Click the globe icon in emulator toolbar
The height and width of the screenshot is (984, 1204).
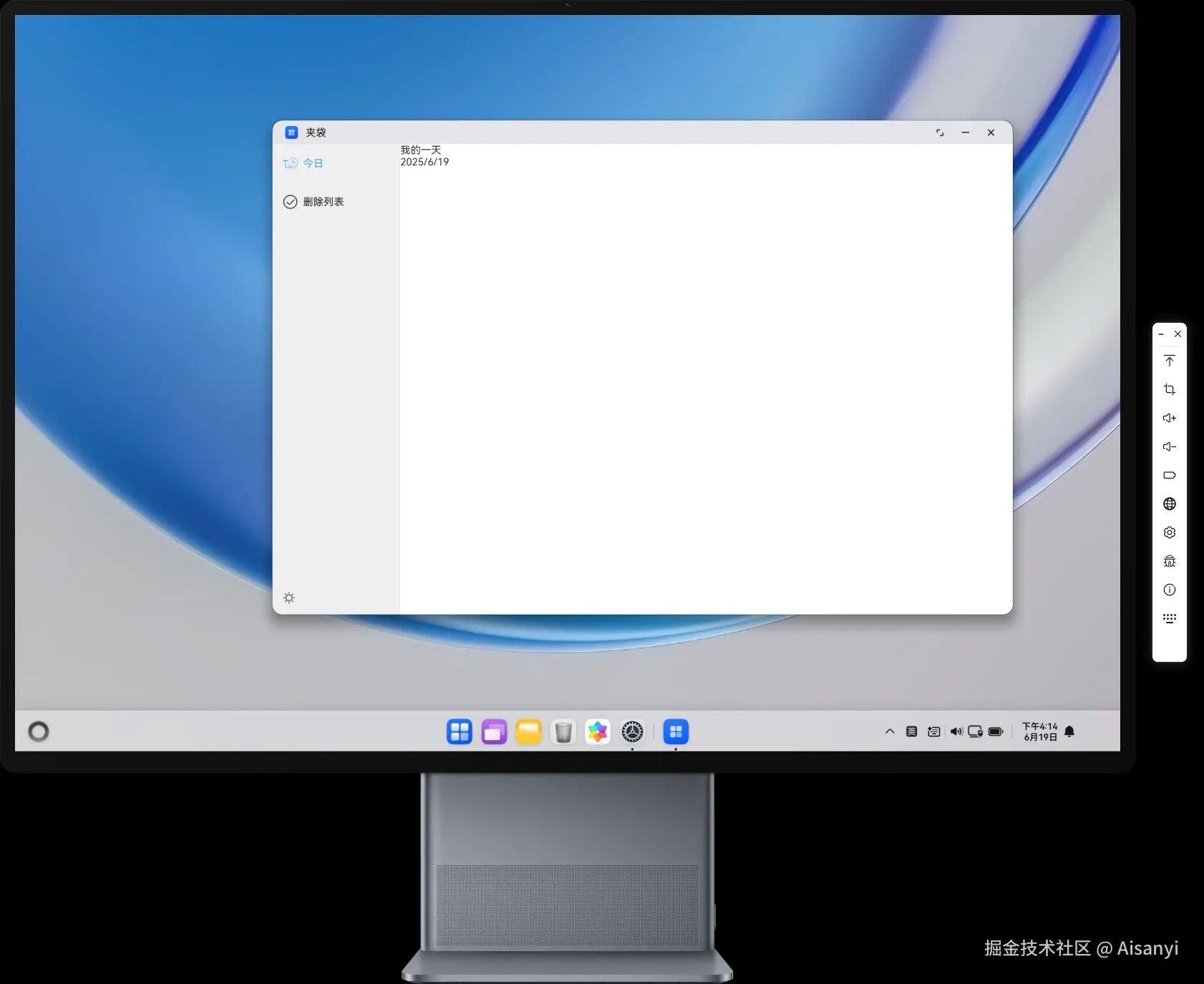pos(1170,504)
